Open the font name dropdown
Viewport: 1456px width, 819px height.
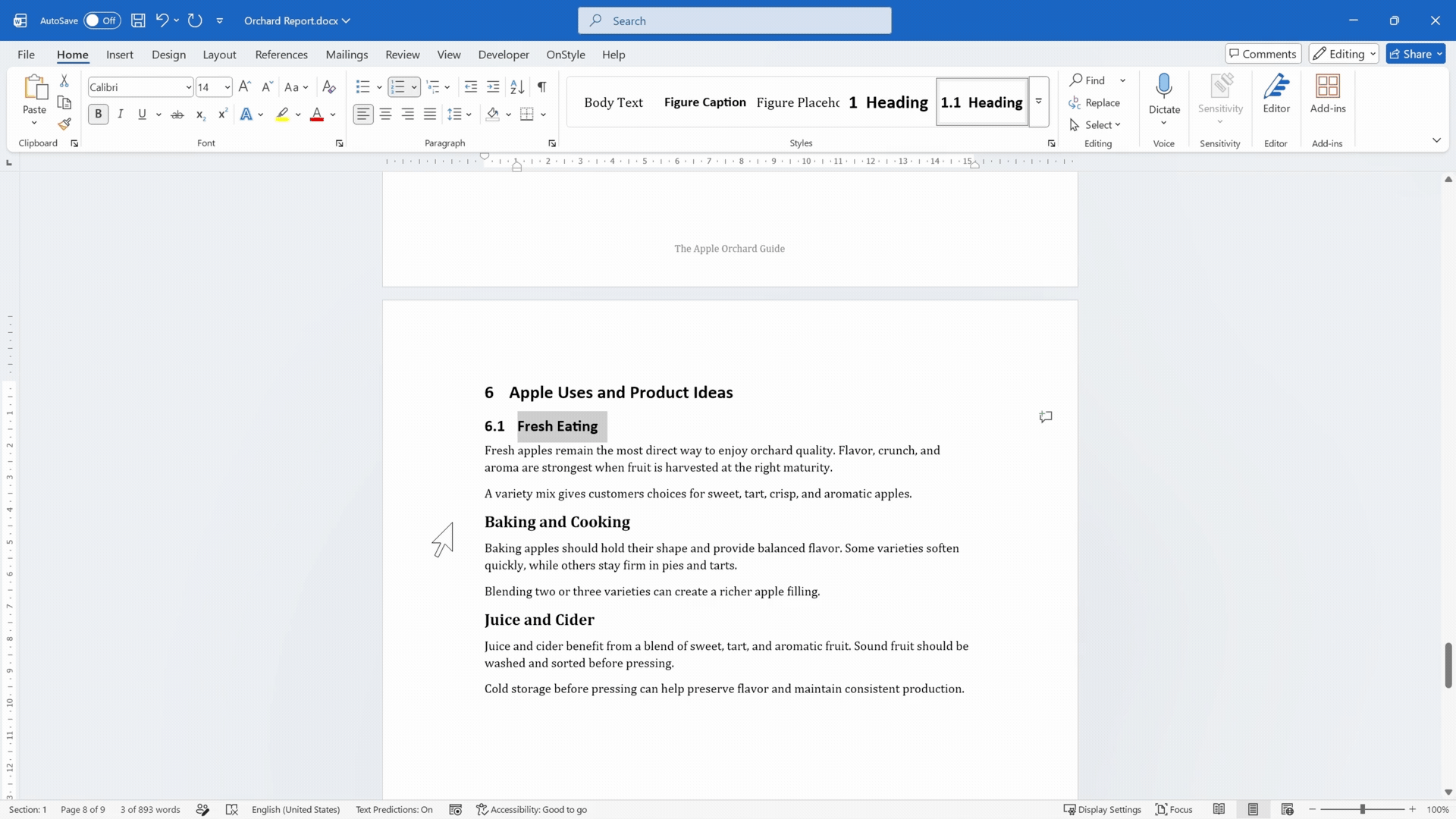coord(188,87)
